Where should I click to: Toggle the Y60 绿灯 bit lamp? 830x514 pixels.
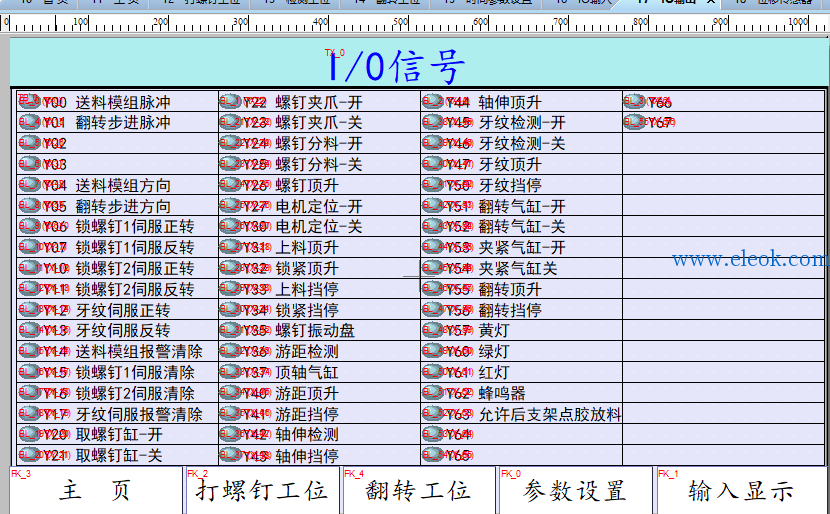pyautogui.click(x=433, y=350)
